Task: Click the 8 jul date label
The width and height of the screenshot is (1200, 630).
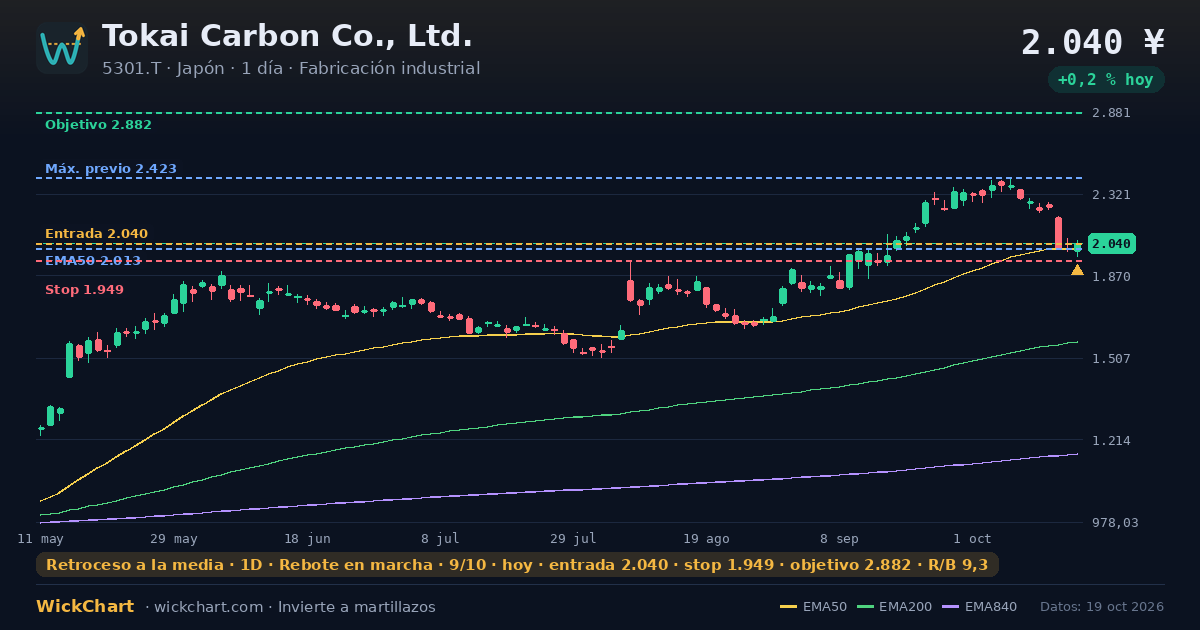Action: point(440,538)
